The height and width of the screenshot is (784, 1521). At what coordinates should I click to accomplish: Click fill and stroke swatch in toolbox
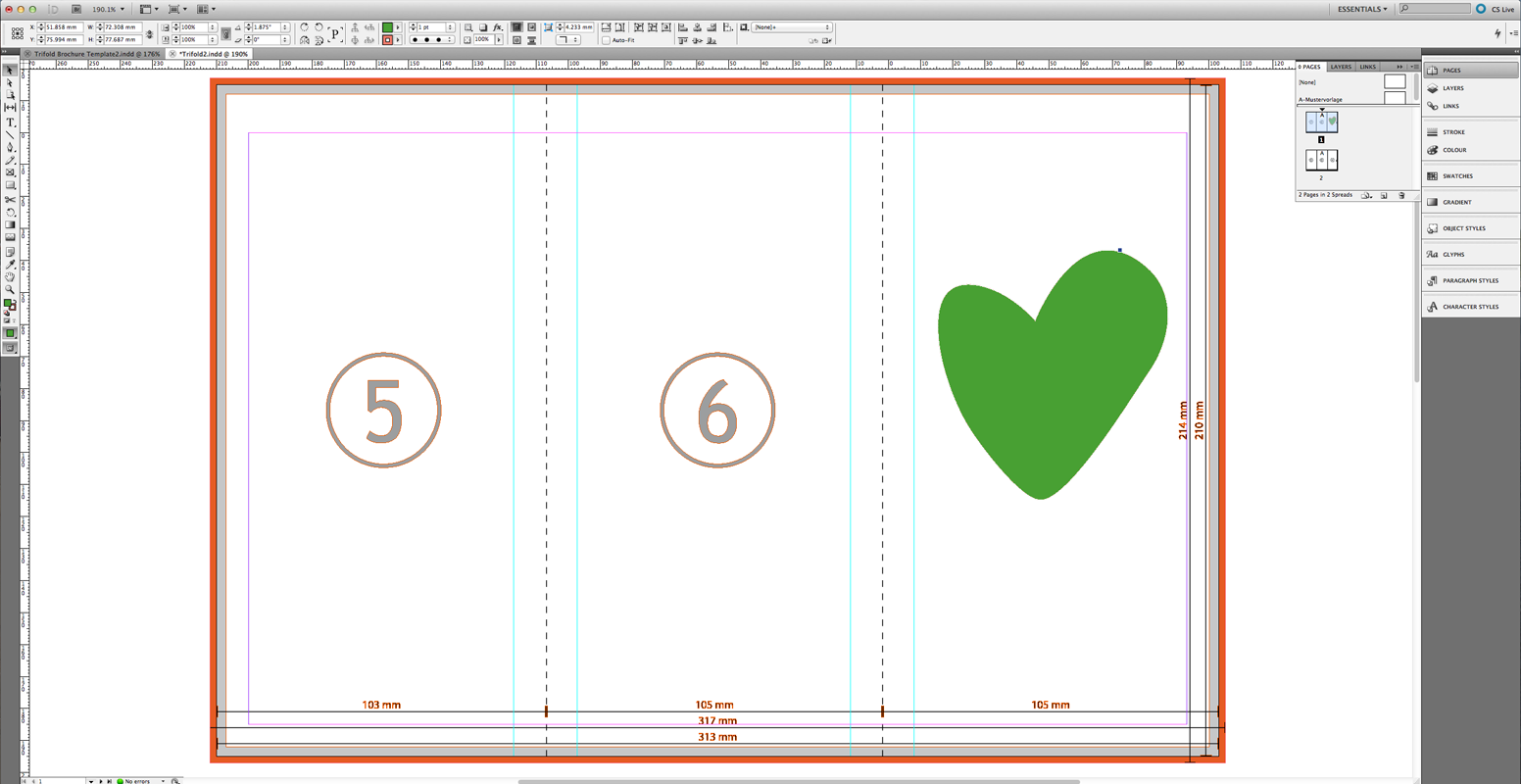(x=10, y=306)
